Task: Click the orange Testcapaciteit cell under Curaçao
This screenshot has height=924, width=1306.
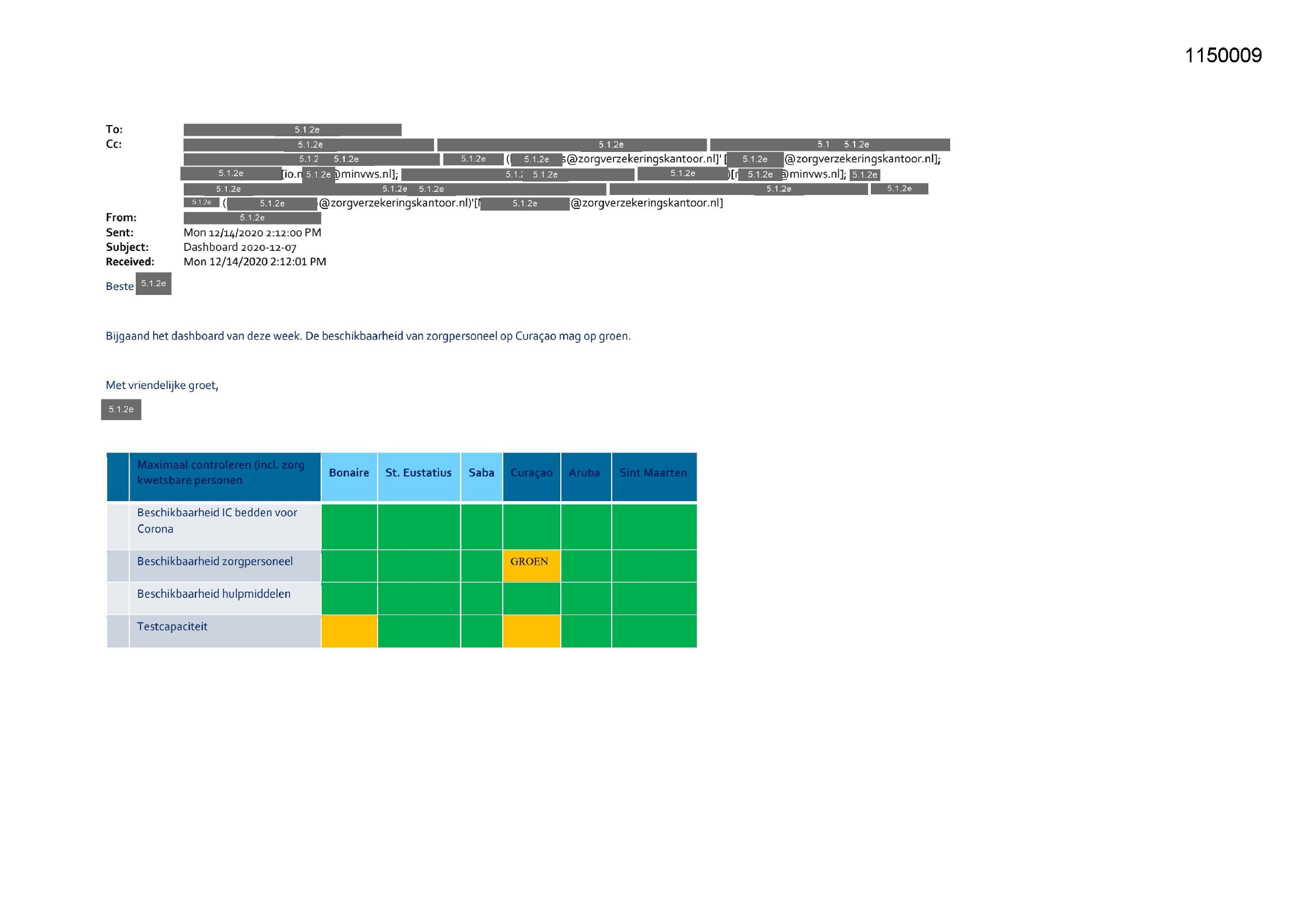Action: (x=531, y=630)
